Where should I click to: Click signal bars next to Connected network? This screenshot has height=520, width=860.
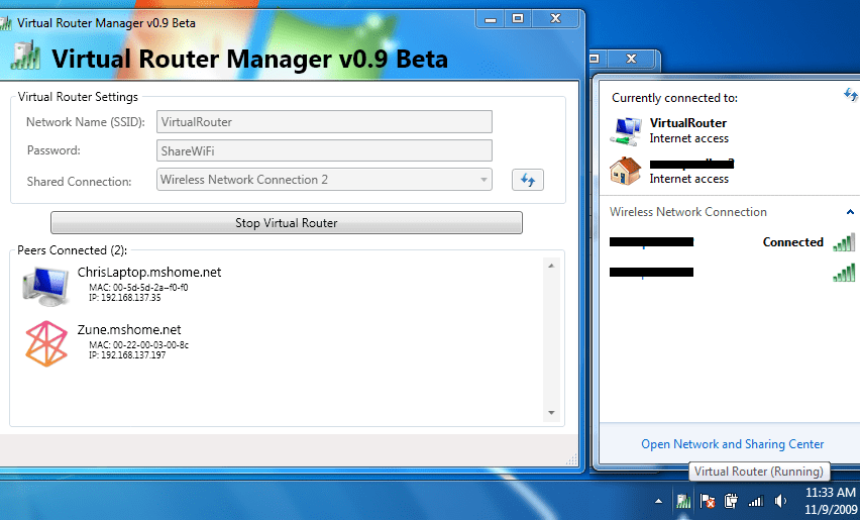pyautogui.click(x=844, y=242)
